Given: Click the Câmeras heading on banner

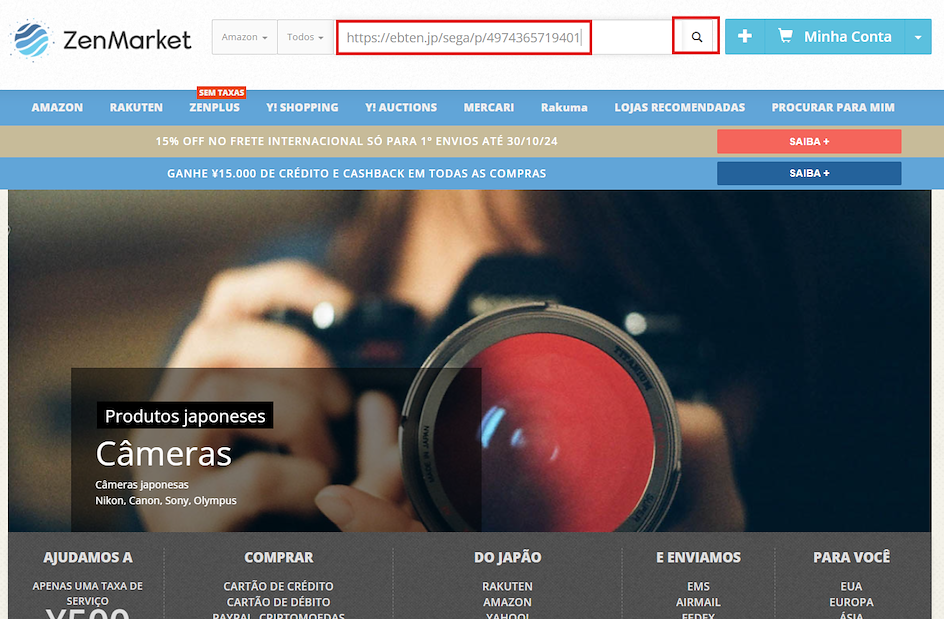Looking at the screenshot, I should pos(164,453).
